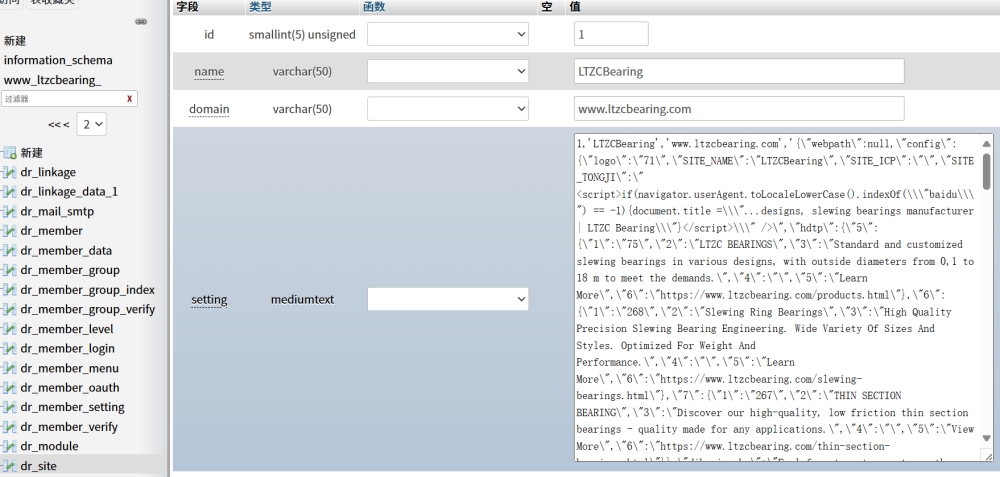The image size is (1000, 477).
Task: Click the table icon beside dr_member_group
Action: (9, 270)
